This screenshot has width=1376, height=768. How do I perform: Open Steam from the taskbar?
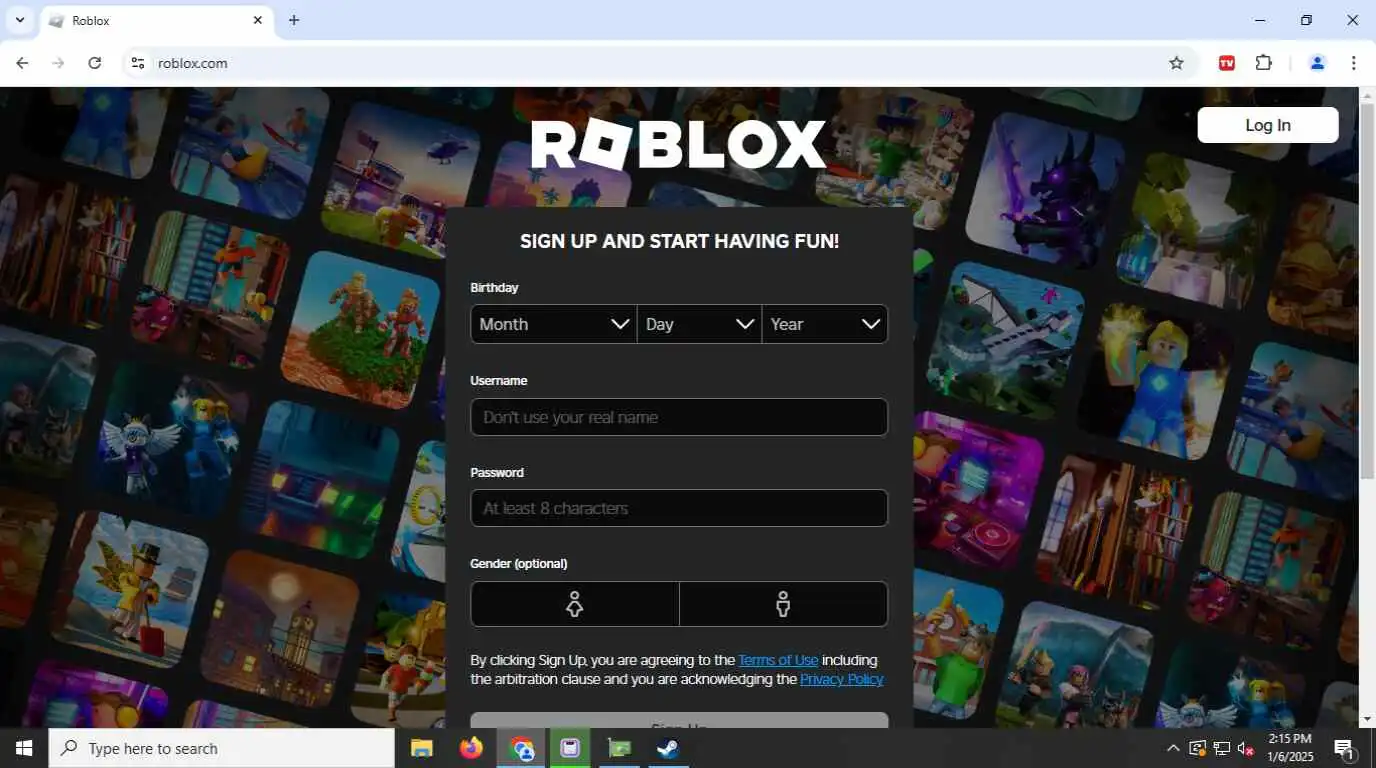(x=668, y=748)
